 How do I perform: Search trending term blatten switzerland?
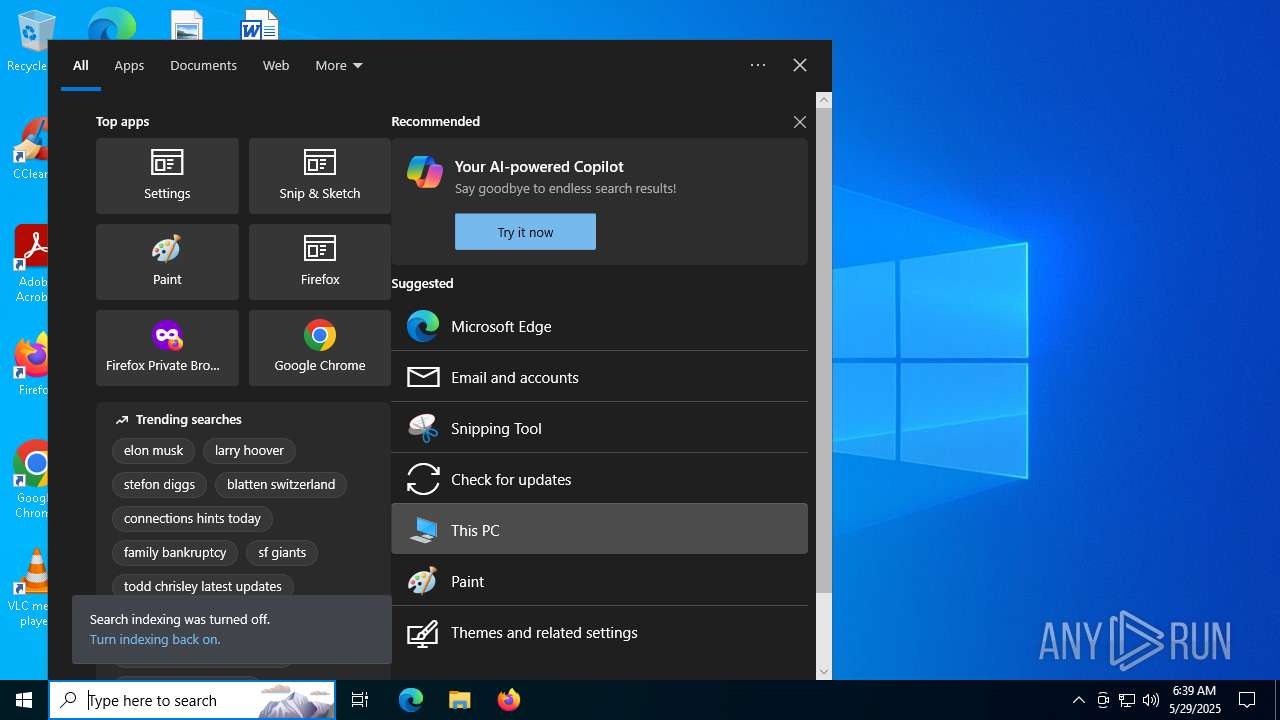pos(281,485)
